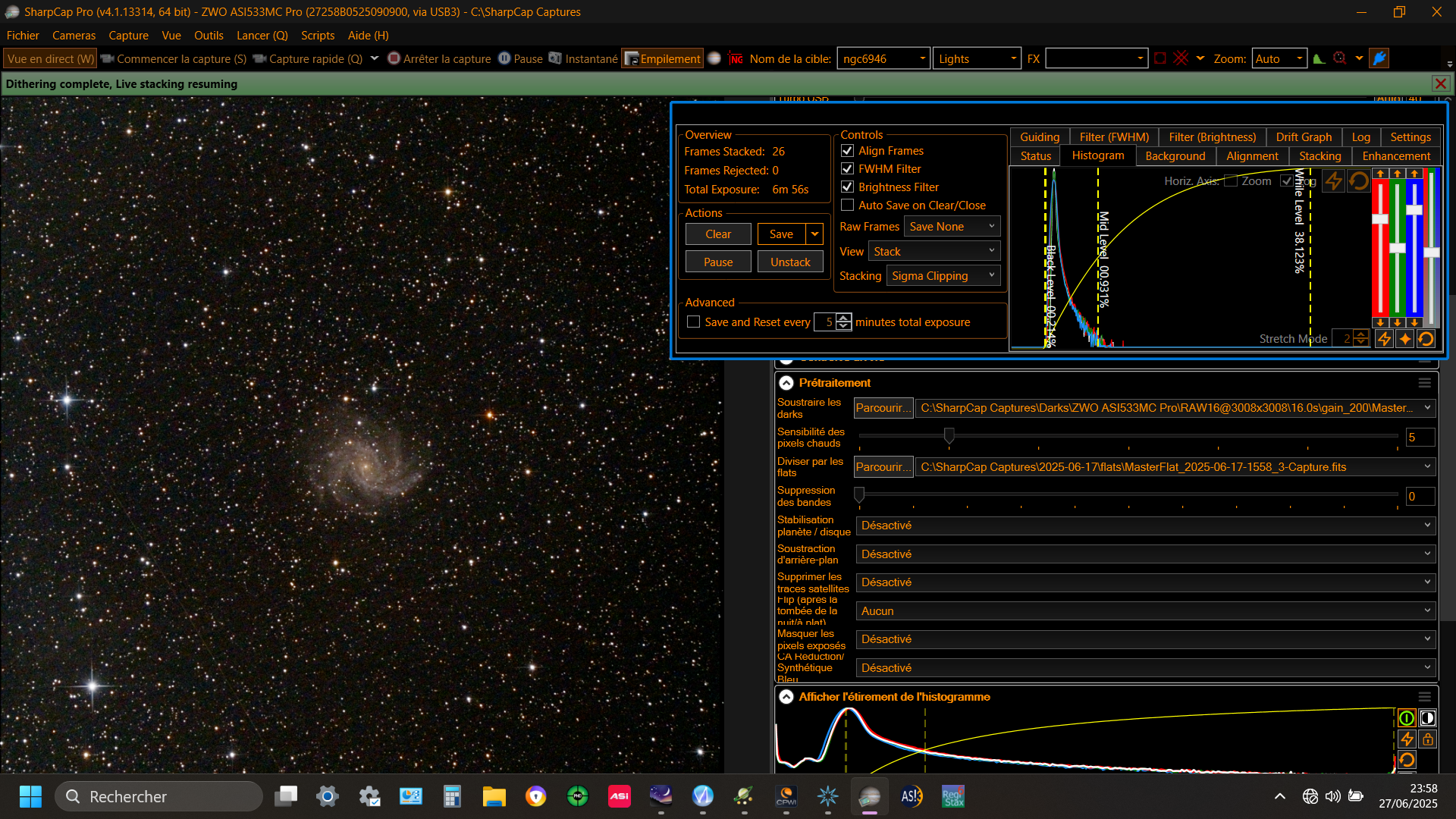Click the down arrow below the blue slider

click(1414, 322)
